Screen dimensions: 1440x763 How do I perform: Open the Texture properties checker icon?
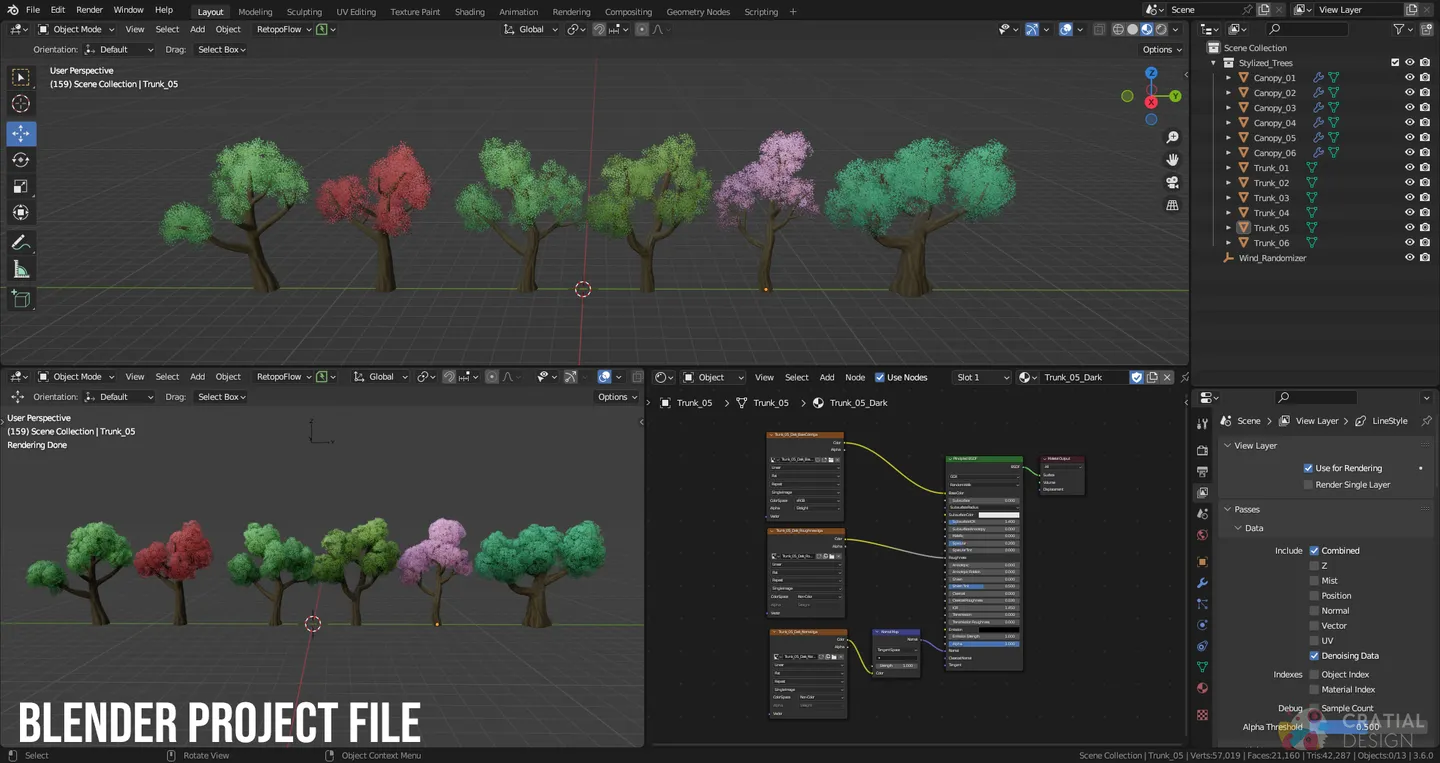[1202, 715]
